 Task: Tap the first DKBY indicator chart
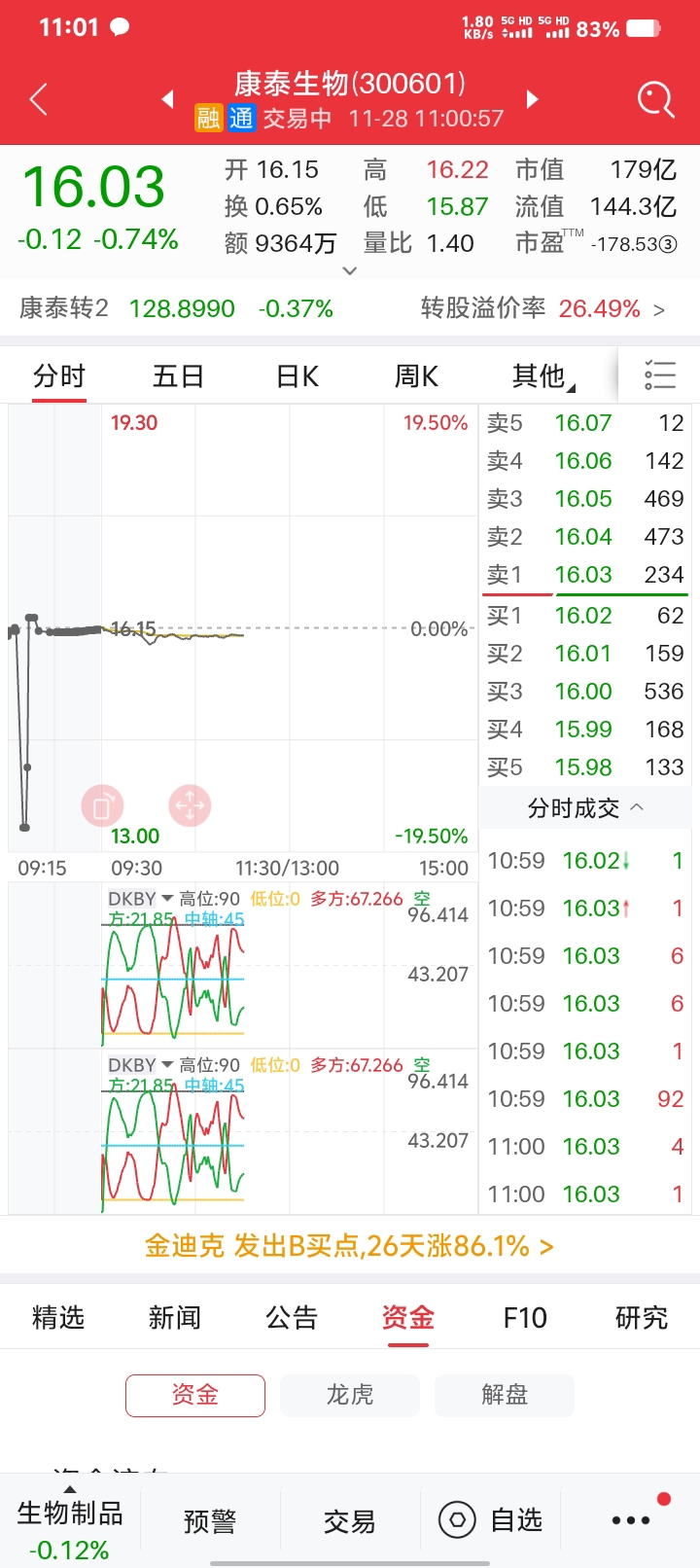(x=243, y=965)
